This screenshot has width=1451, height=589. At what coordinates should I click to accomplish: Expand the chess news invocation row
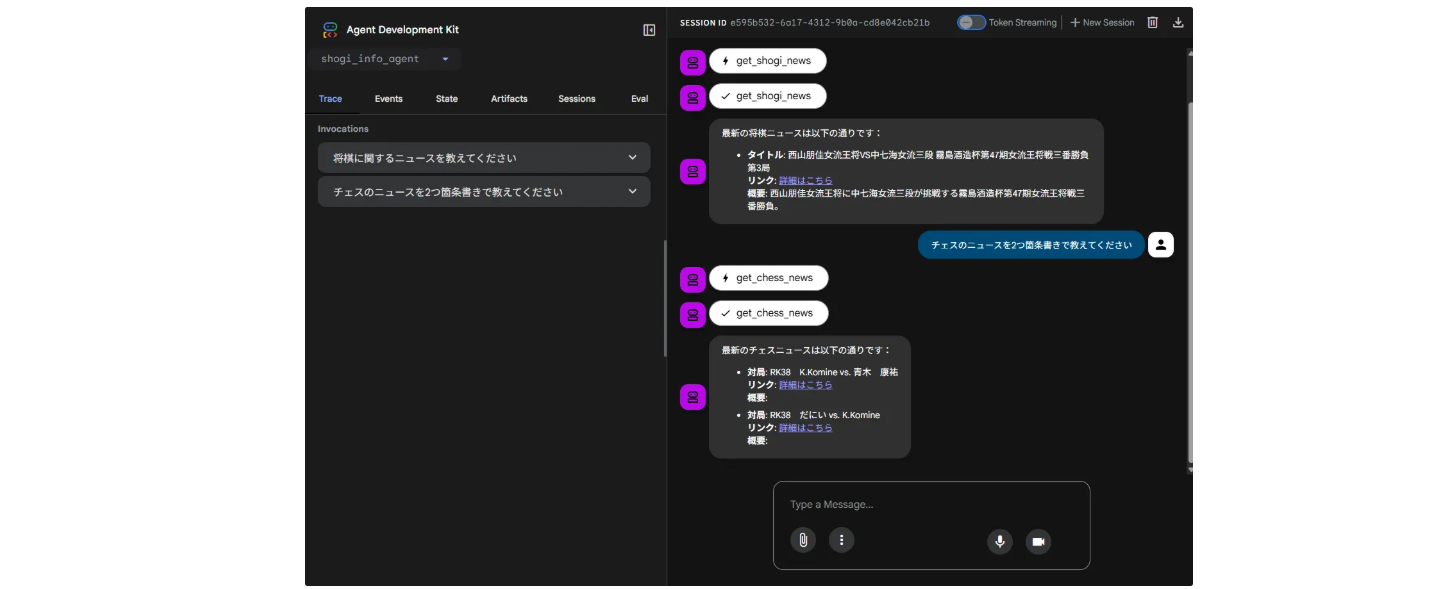tap(484, 192)
